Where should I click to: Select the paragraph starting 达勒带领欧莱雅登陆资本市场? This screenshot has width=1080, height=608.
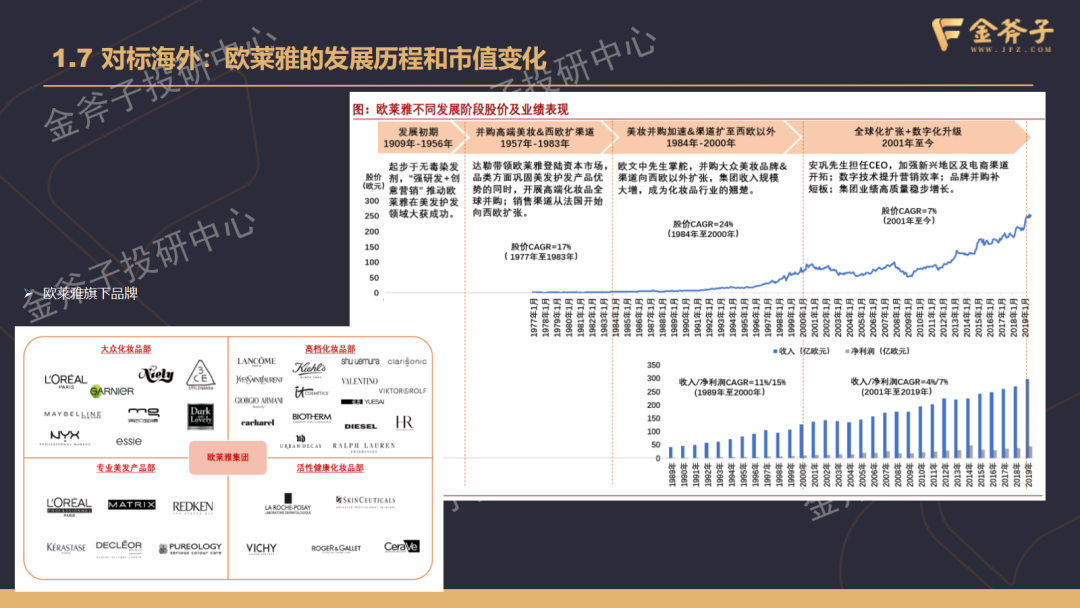point(540,189)
